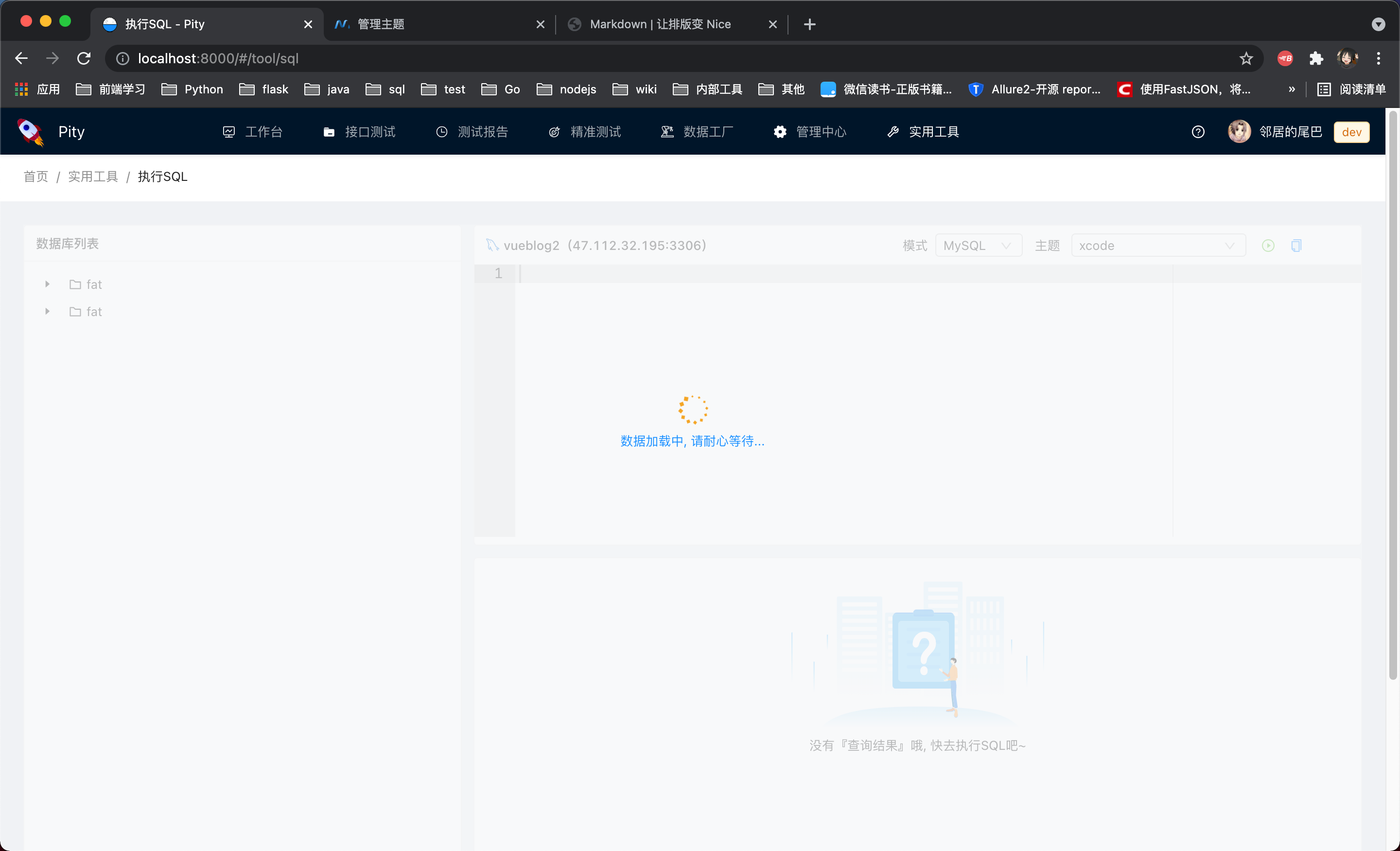Bookmark this page with star icon
The width and height of the screenshot is (1400, 851).
coord(1246,58)
